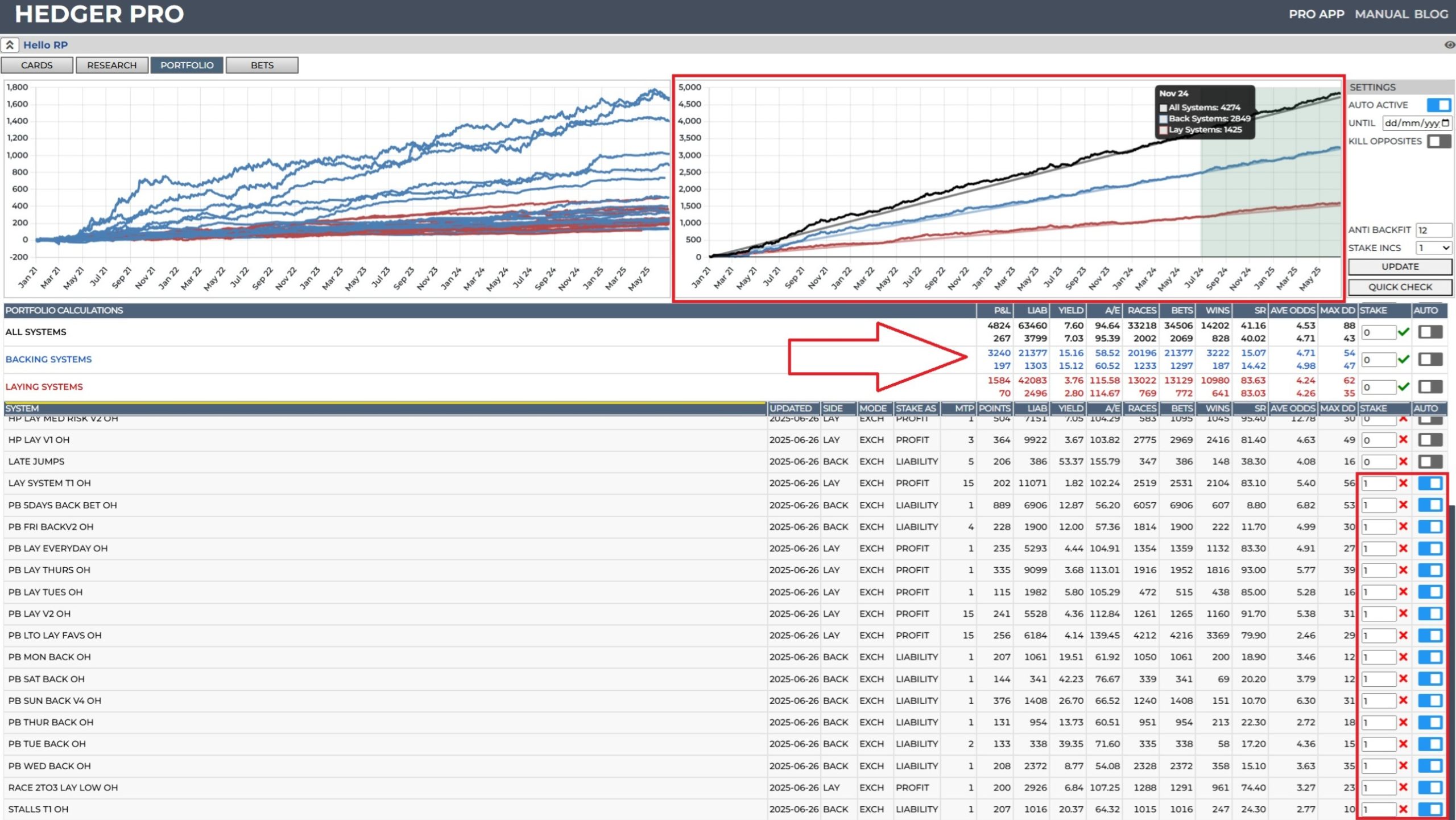Select the RACE 2TO3 LAY LOW OH system name
Viewport: 1456px width, 820px height.
pyautogui.click(x=63, y=788)
